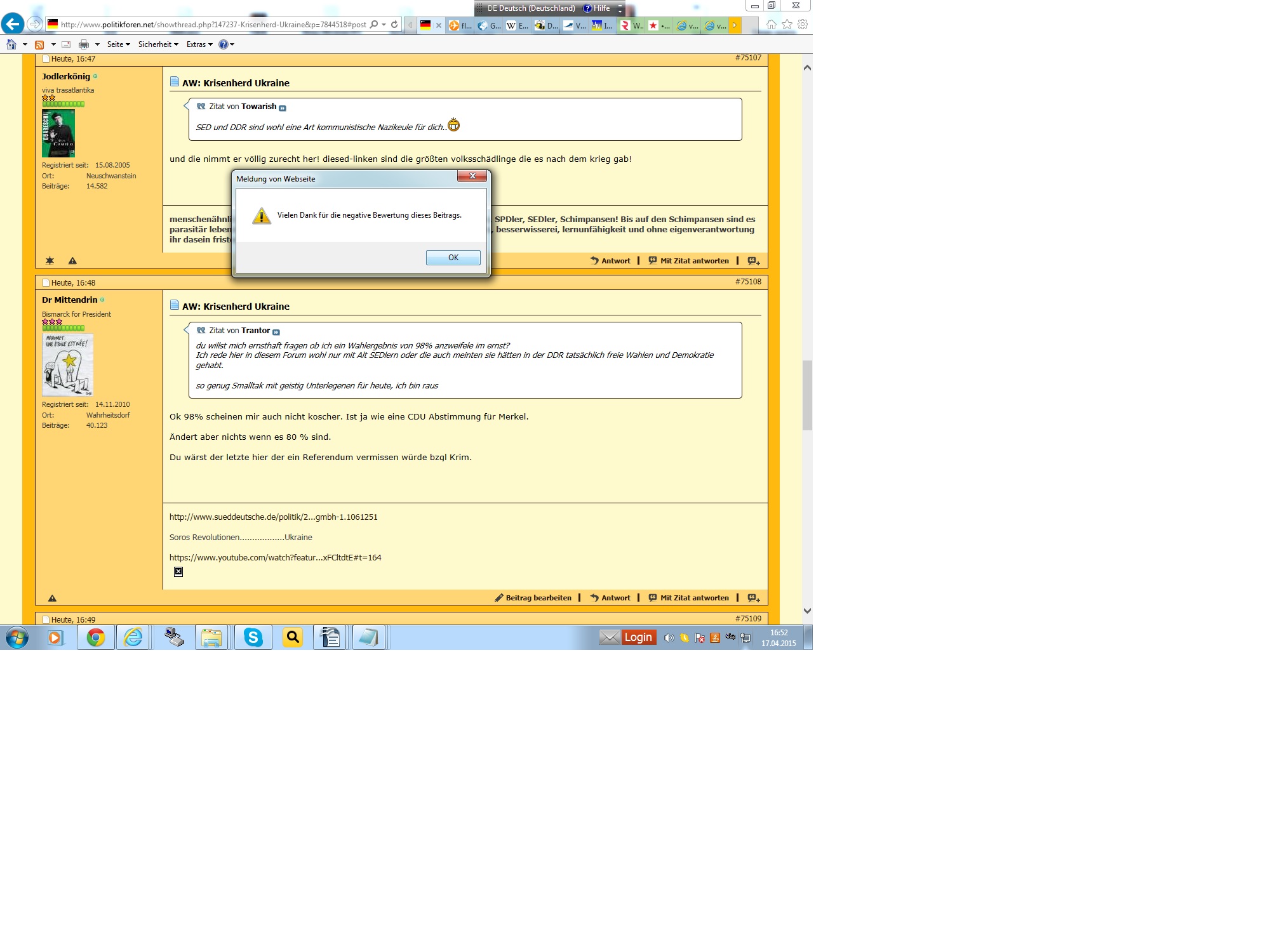Click 'Beitrag bearbeiten' on post #75108
This screenshot has height=952, width=1270.
click(x=533, y=598)
